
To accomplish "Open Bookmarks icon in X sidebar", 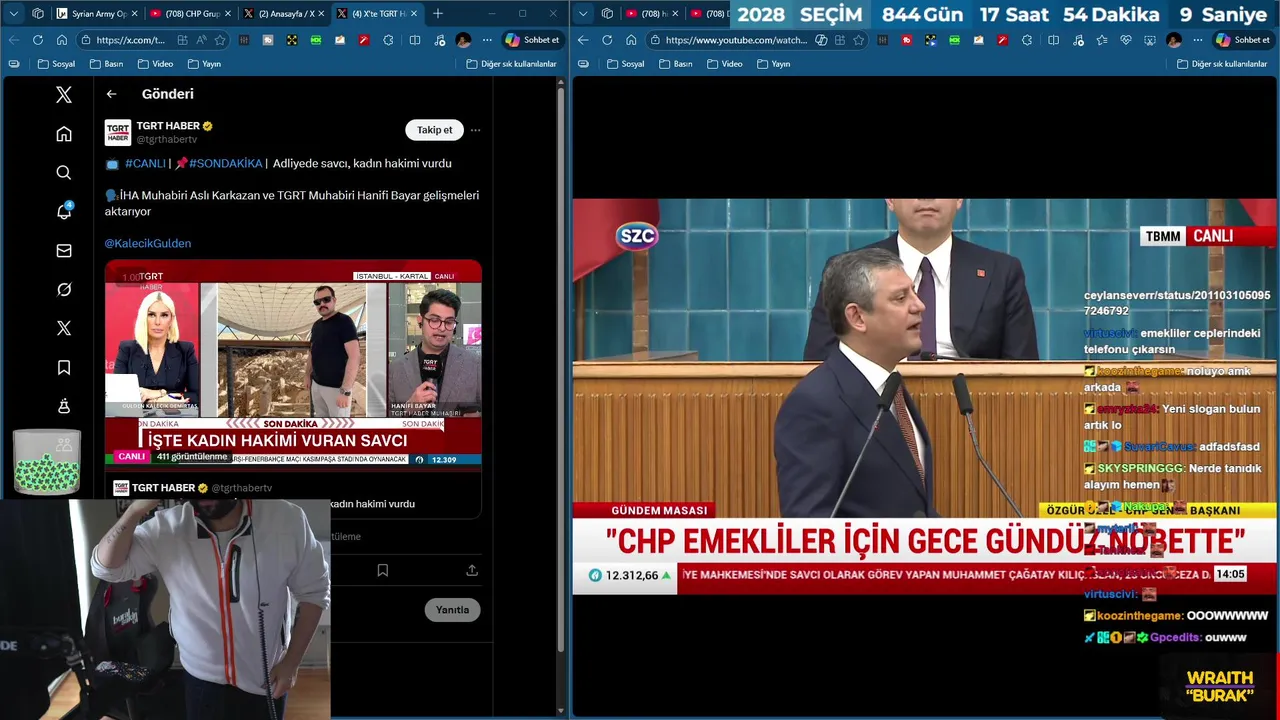I will (x=64, y=368).
